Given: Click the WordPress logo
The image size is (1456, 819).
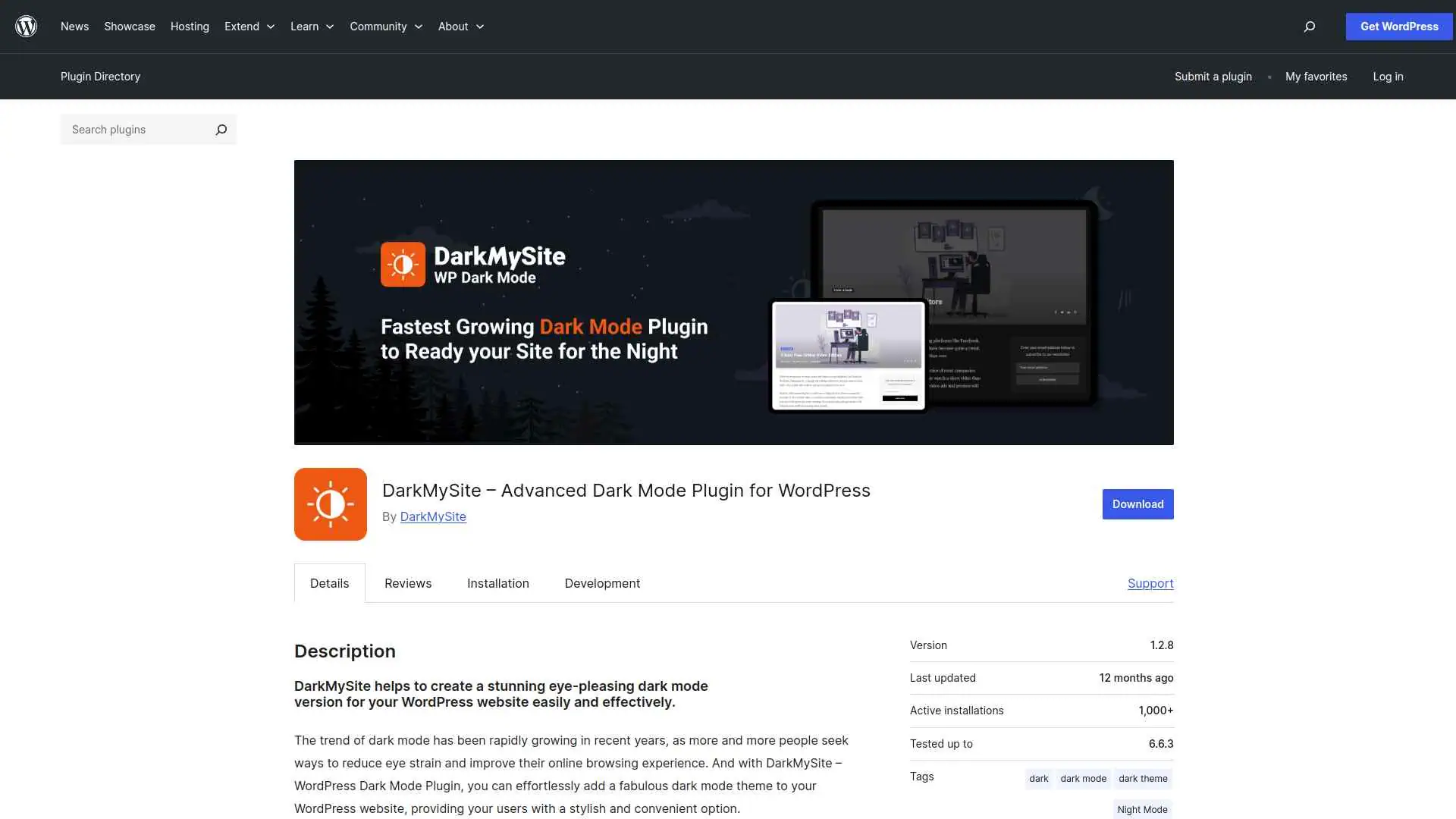Looking at the screenshot, I should pyautogui.click(x=26, y=26).
